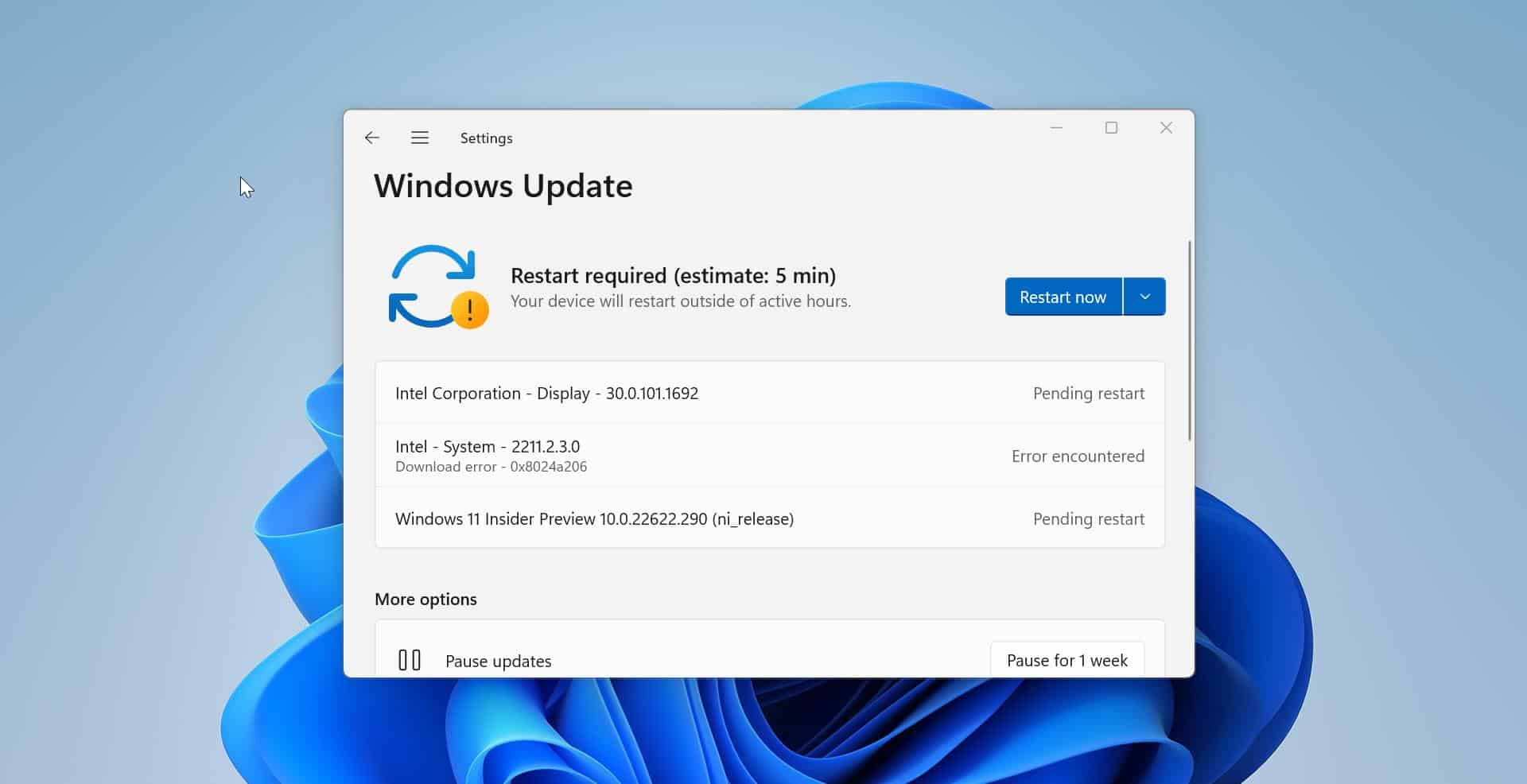Click Restart now to reboot
This screenshot has width=1527, height=784.
pos(1063,296)
